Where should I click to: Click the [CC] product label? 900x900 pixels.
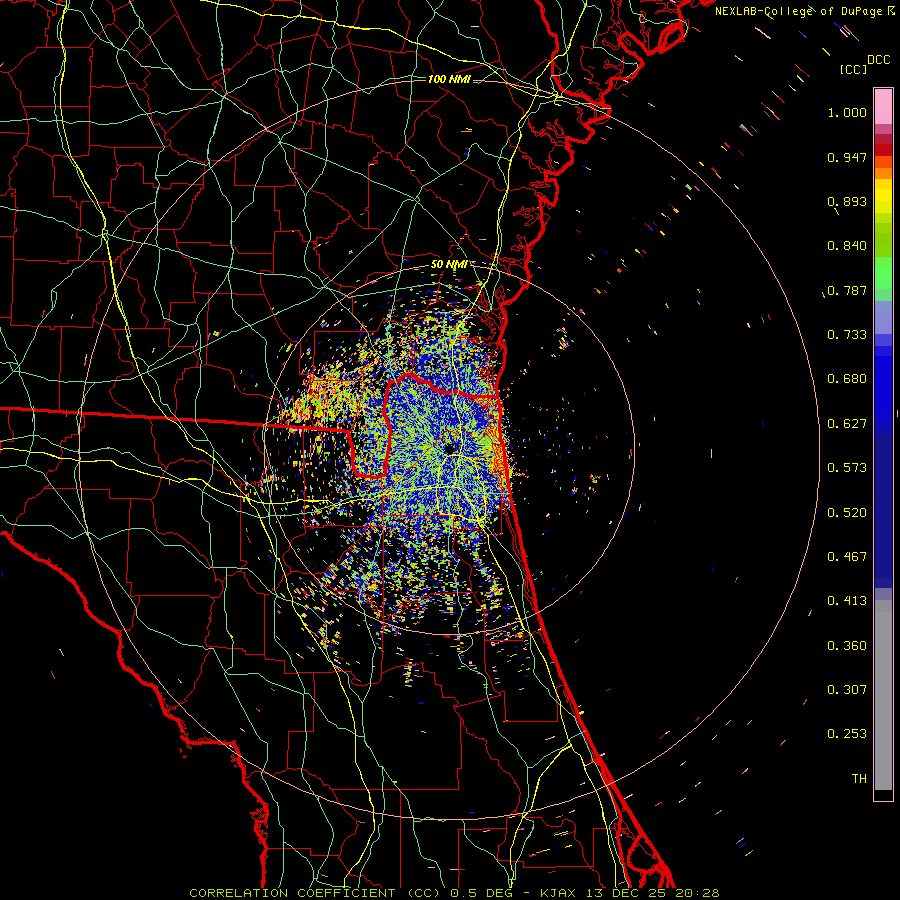tap(853, 69)
